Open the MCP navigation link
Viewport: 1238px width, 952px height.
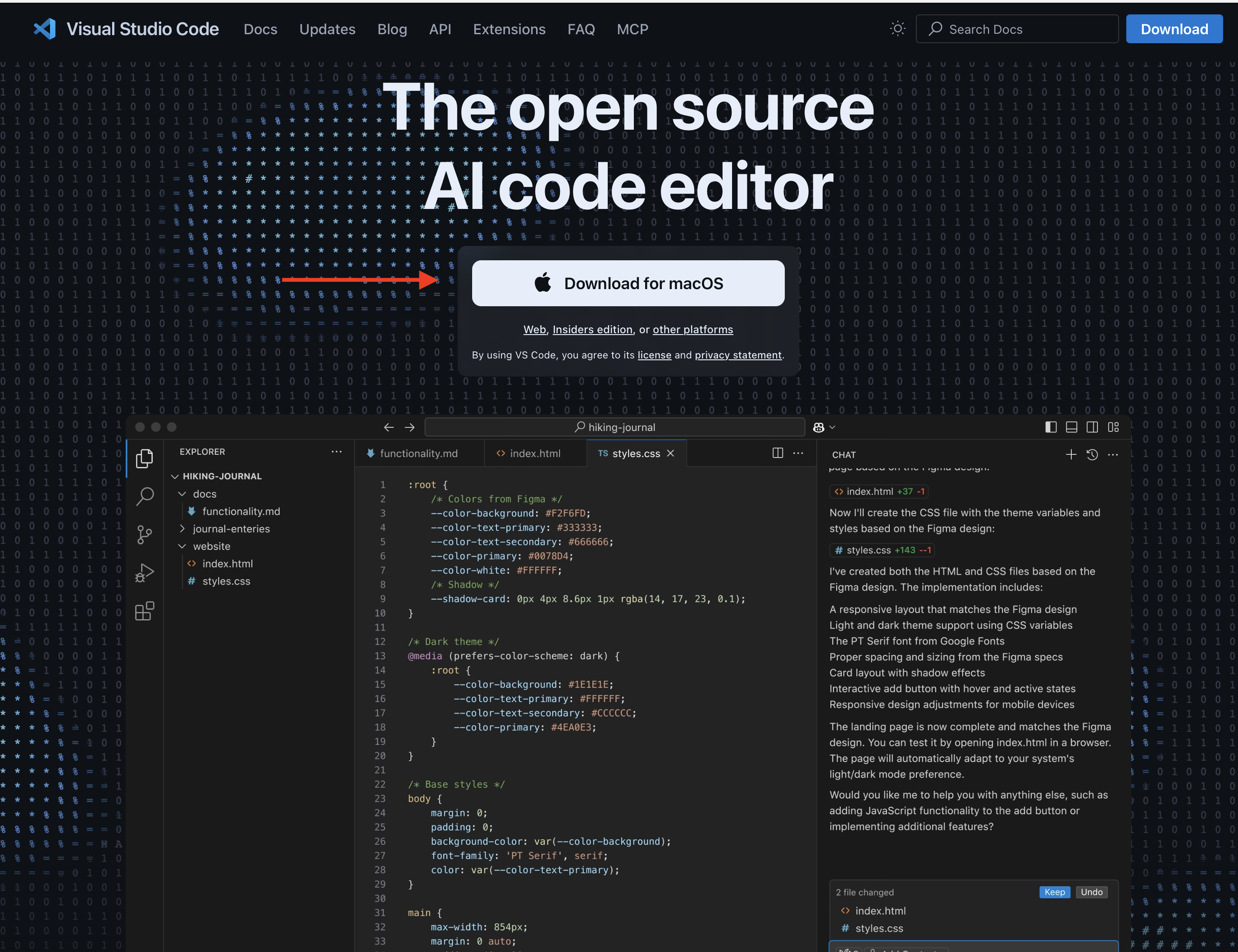632,29
